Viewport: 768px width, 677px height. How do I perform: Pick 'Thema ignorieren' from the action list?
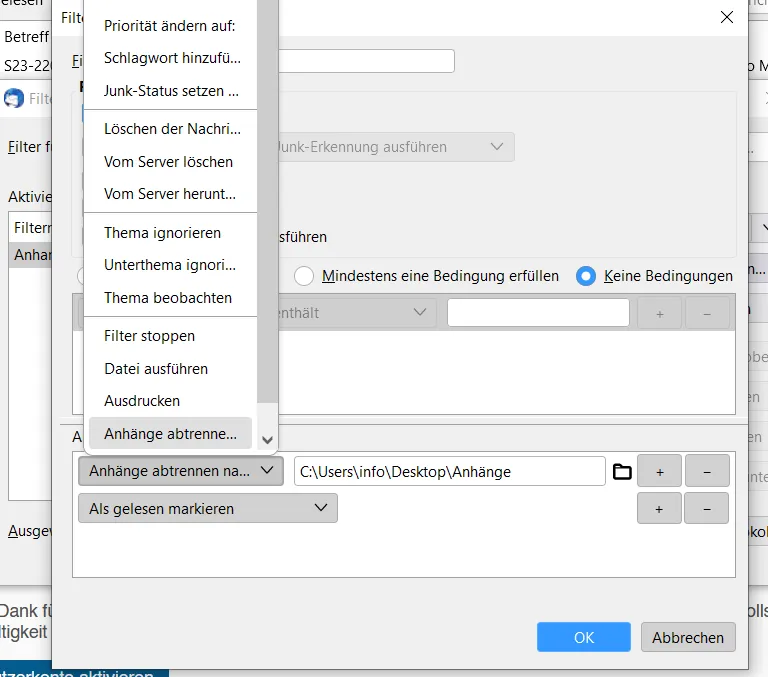click(162, 233)
